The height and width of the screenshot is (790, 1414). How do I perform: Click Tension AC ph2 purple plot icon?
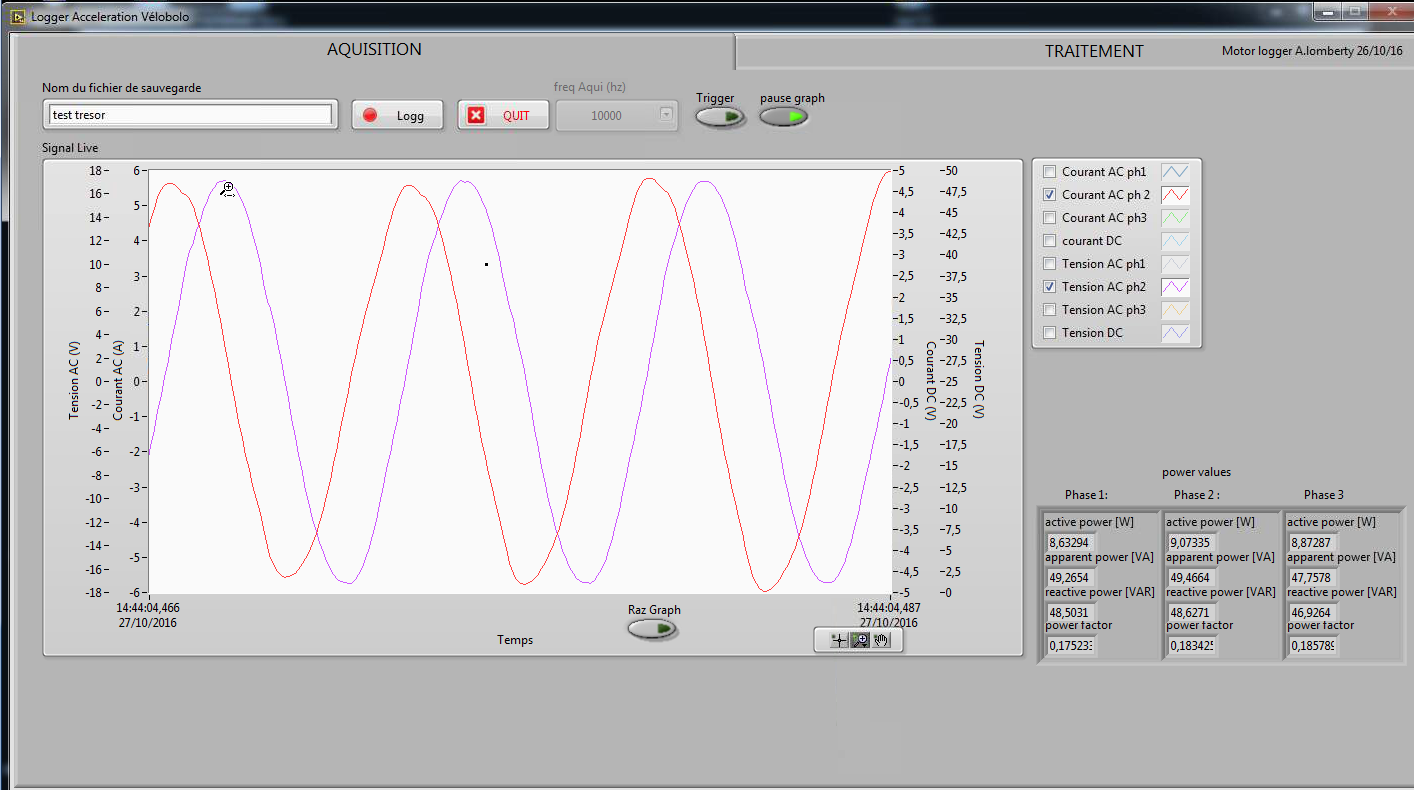click(1175, 287)
